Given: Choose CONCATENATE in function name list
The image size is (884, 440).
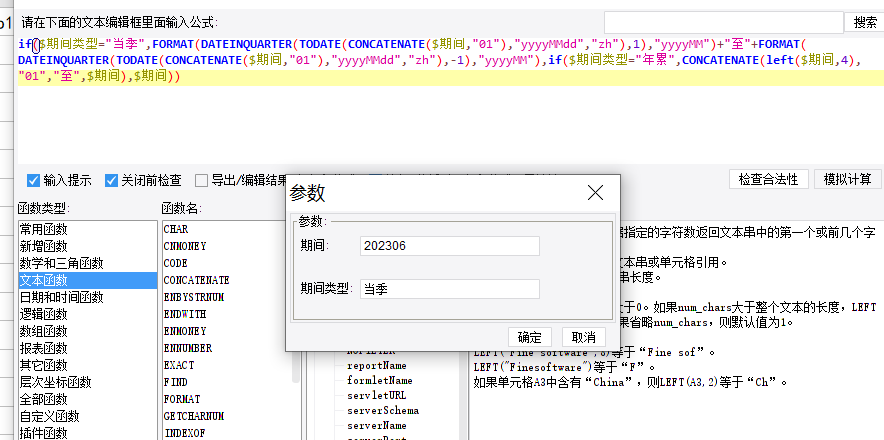Looking at the screenshot, I should point(196,280).
